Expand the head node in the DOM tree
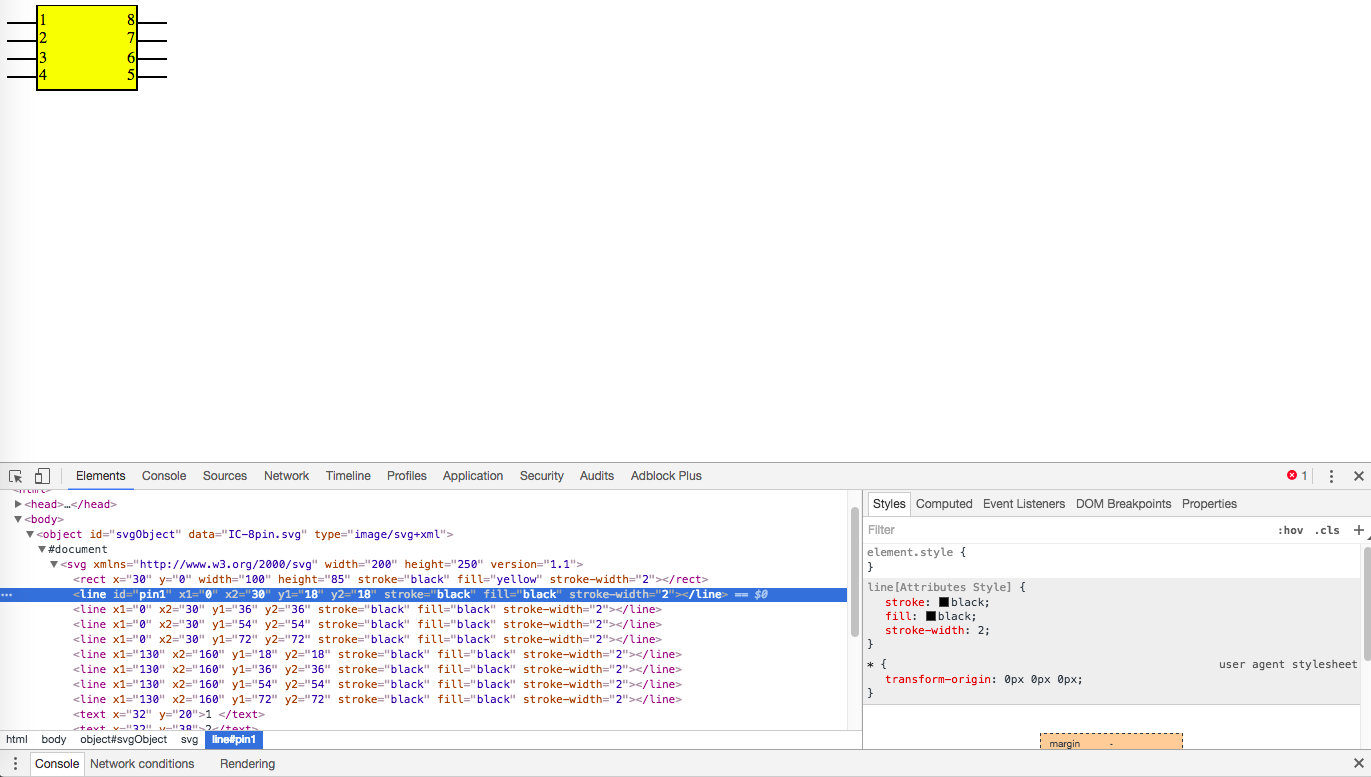 tap(18, 504)
